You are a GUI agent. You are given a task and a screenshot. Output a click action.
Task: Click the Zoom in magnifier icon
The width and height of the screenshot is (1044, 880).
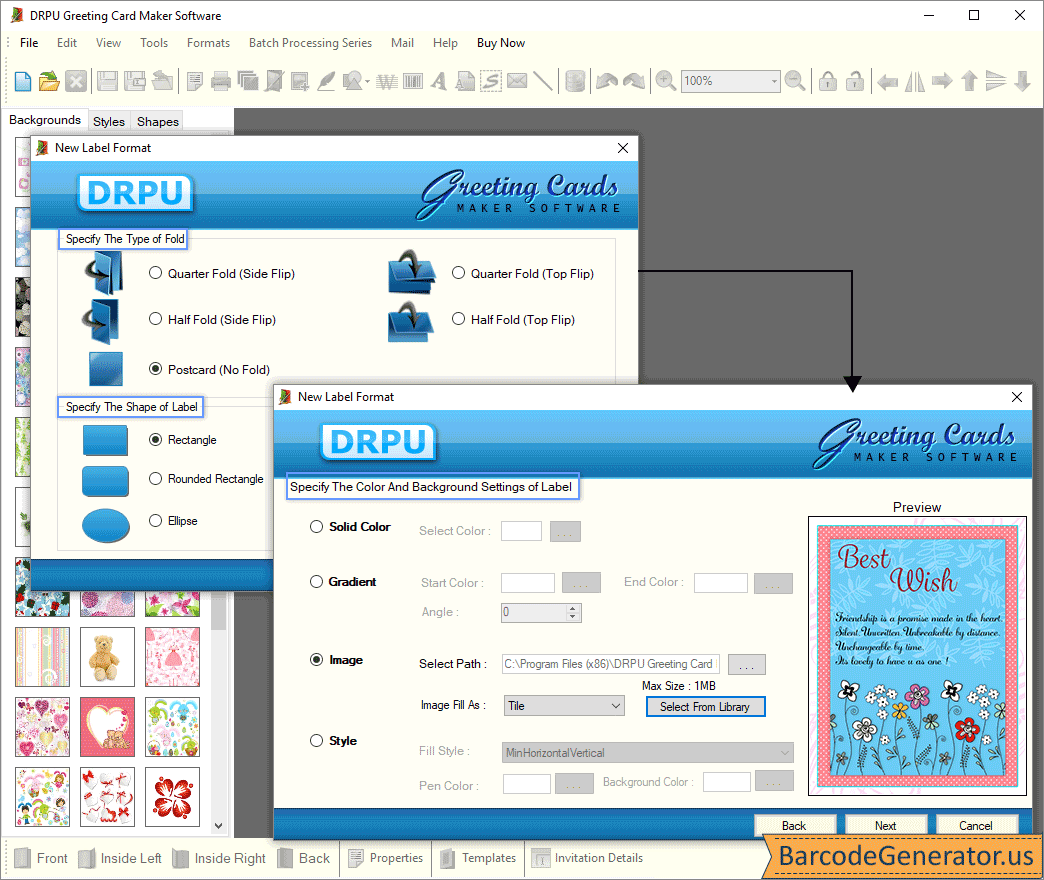coord(665,81)
